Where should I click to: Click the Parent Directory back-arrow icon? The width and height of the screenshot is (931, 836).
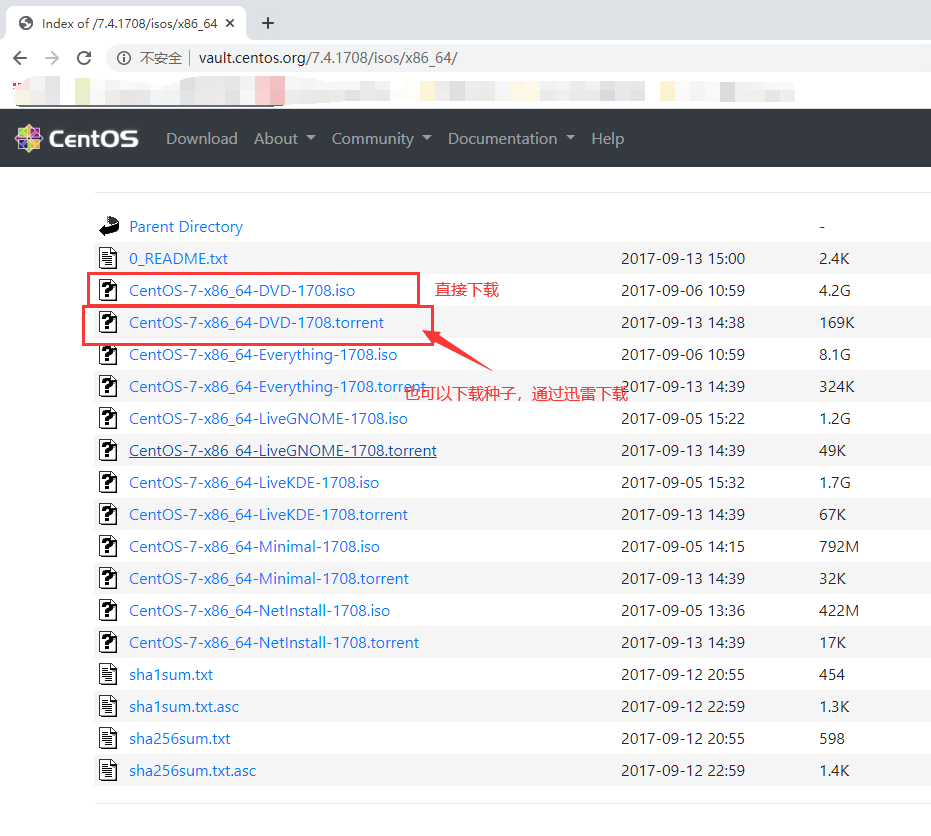[109, 226]
